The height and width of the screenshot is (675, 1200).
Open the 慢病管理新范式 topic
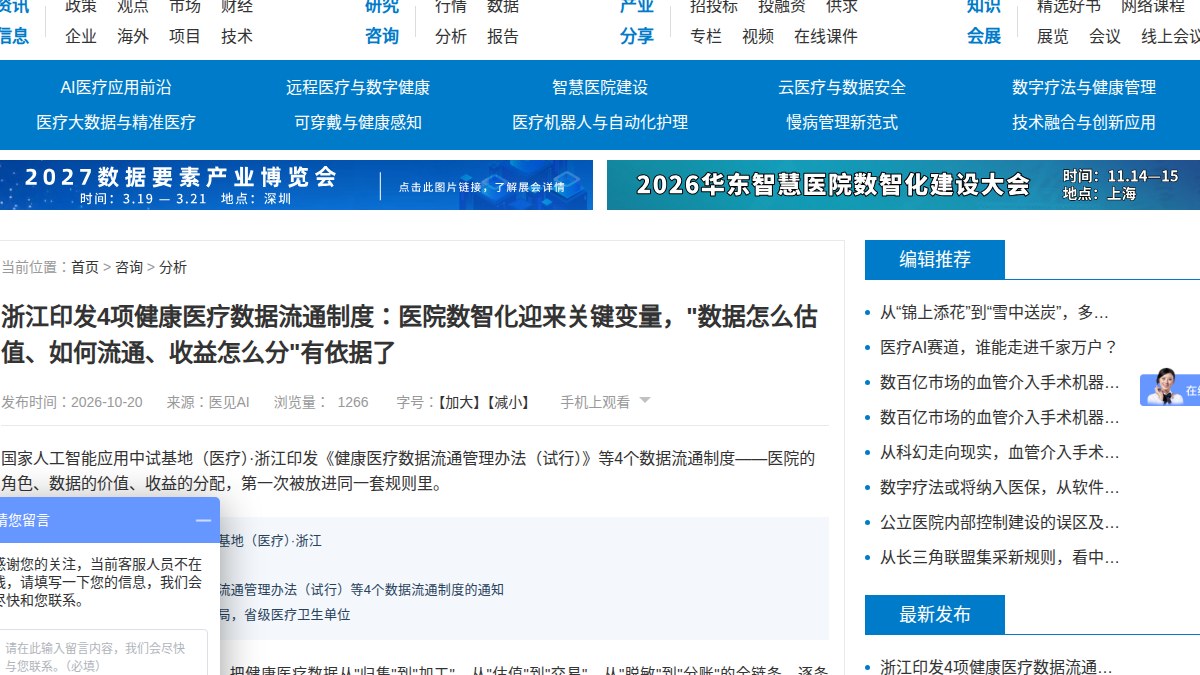pyautogui.click(x=842, y=122)
